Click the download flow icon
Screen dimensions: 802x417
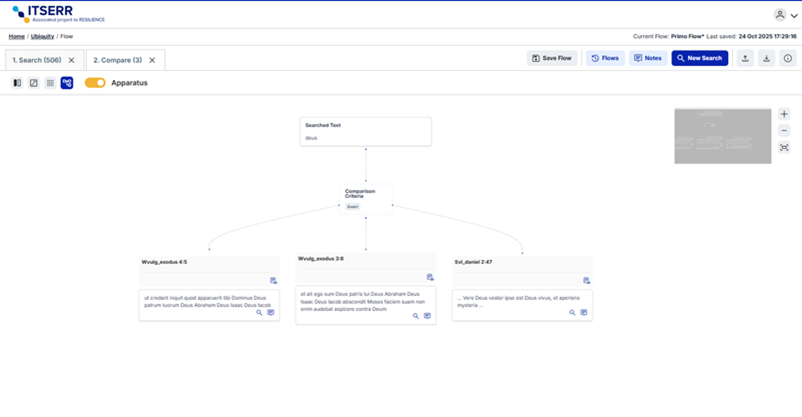click(767, 58)
